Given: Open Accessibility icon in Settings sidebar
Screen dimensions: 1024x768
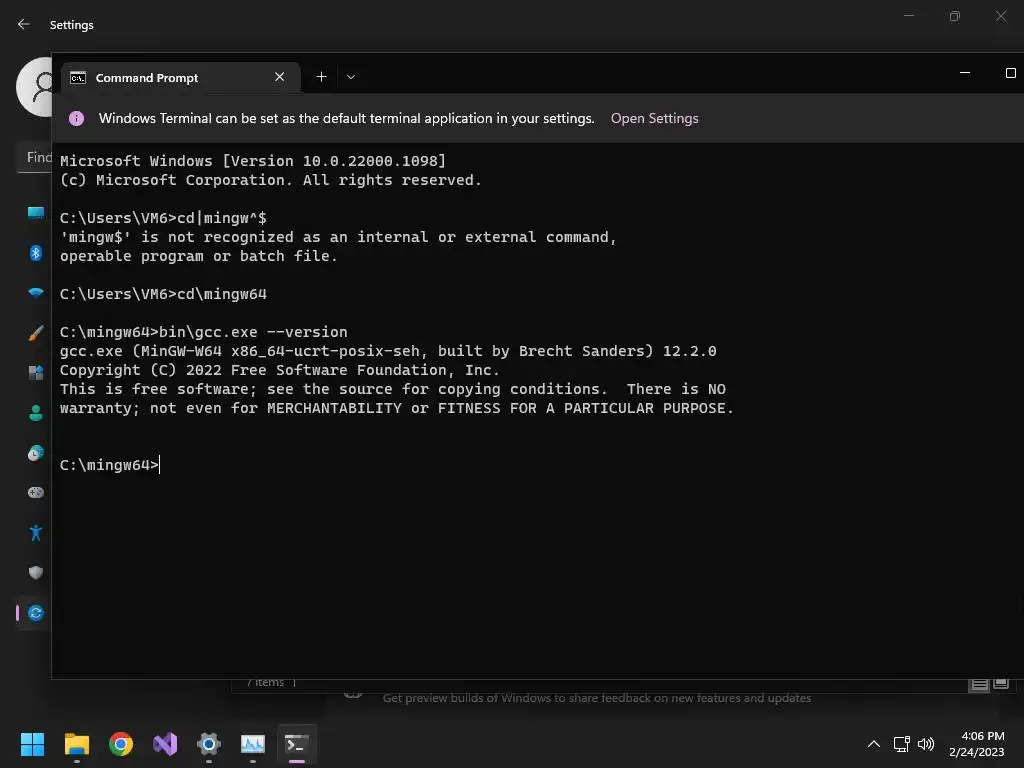Looking at the screenshot, I should 36,533.
